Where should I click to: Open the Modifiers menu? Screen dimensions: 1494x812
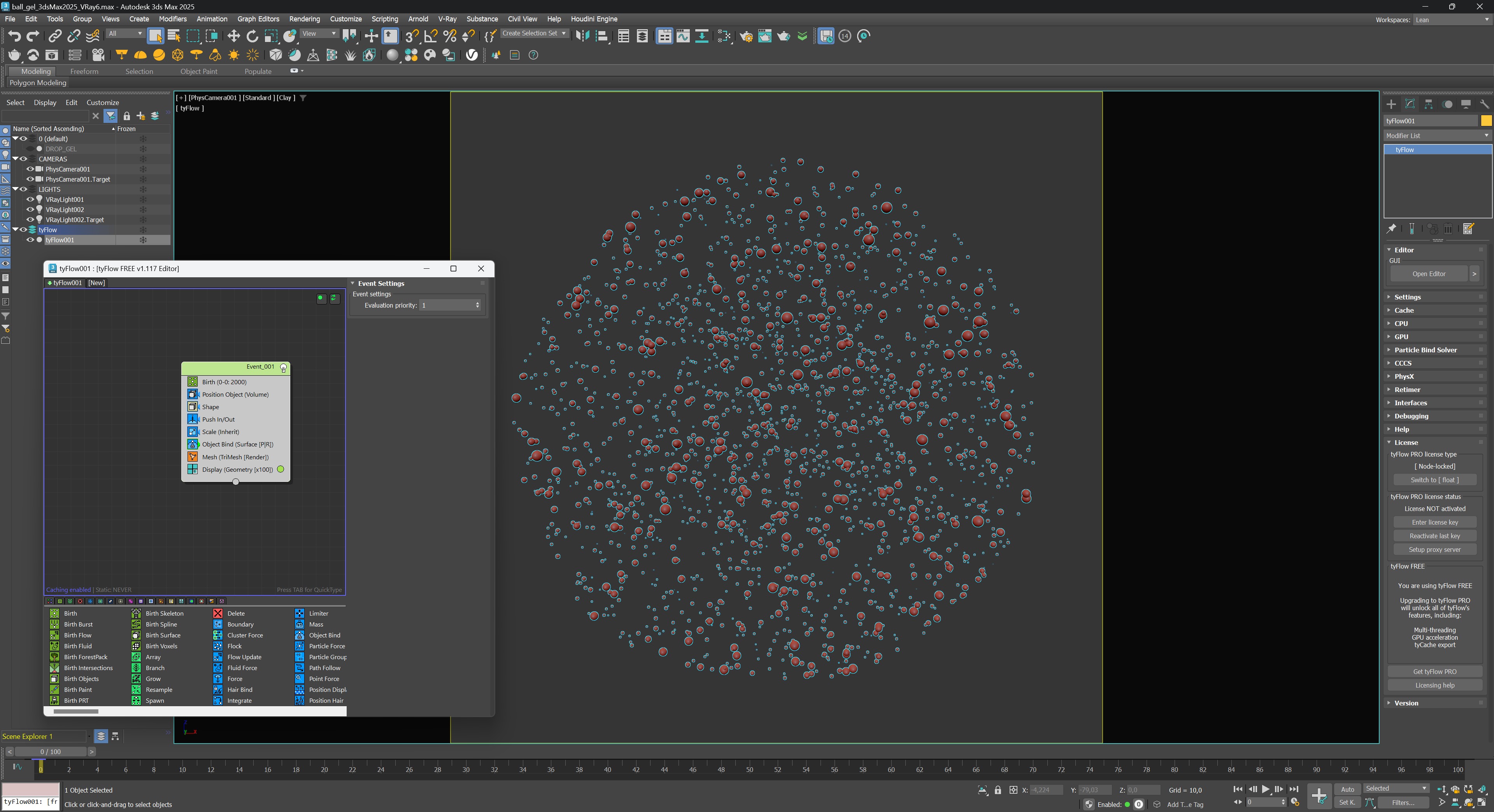172,19
